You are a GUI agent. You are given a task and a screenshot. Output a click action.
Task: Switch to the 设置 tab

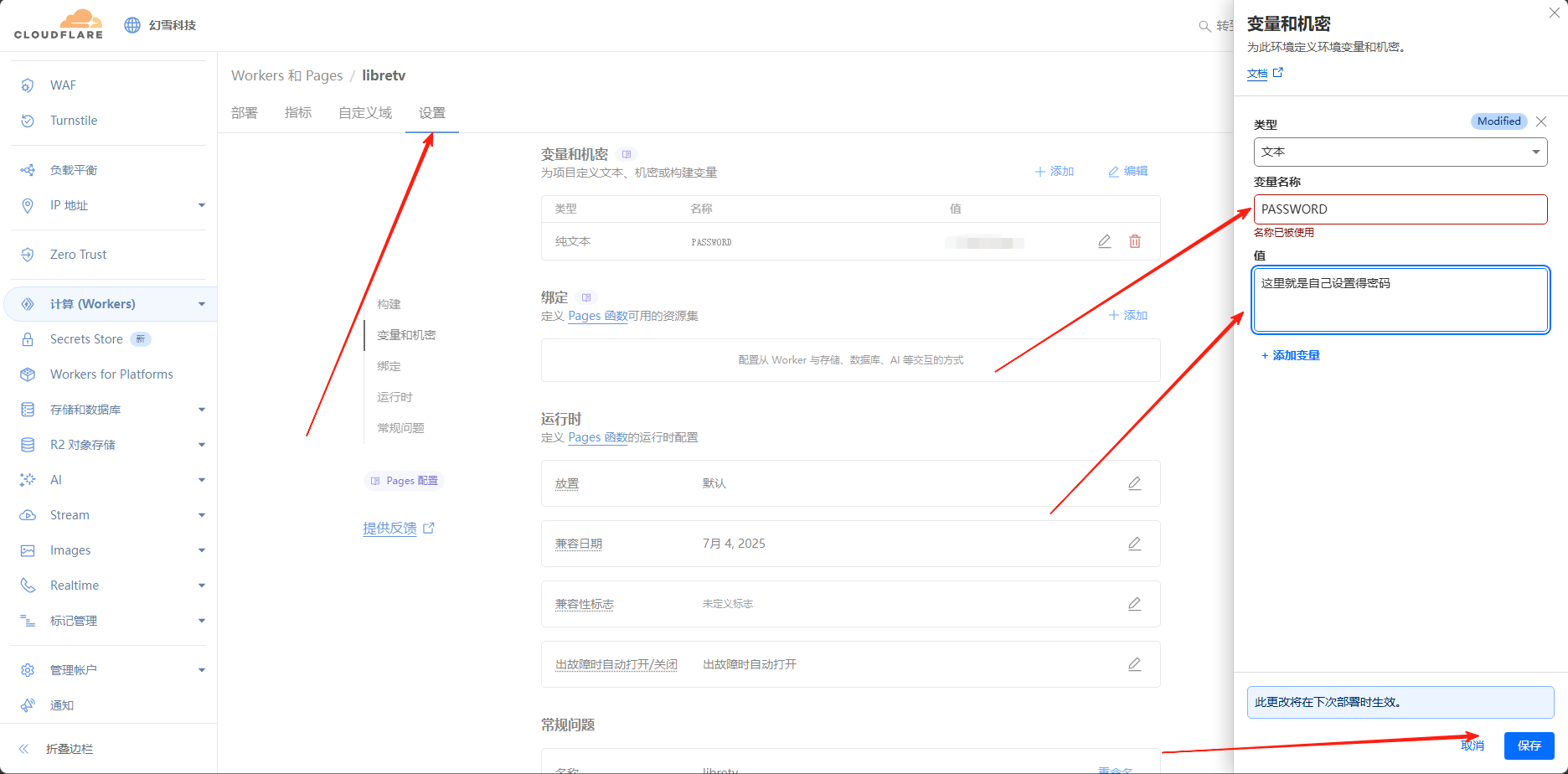(432, 113)
